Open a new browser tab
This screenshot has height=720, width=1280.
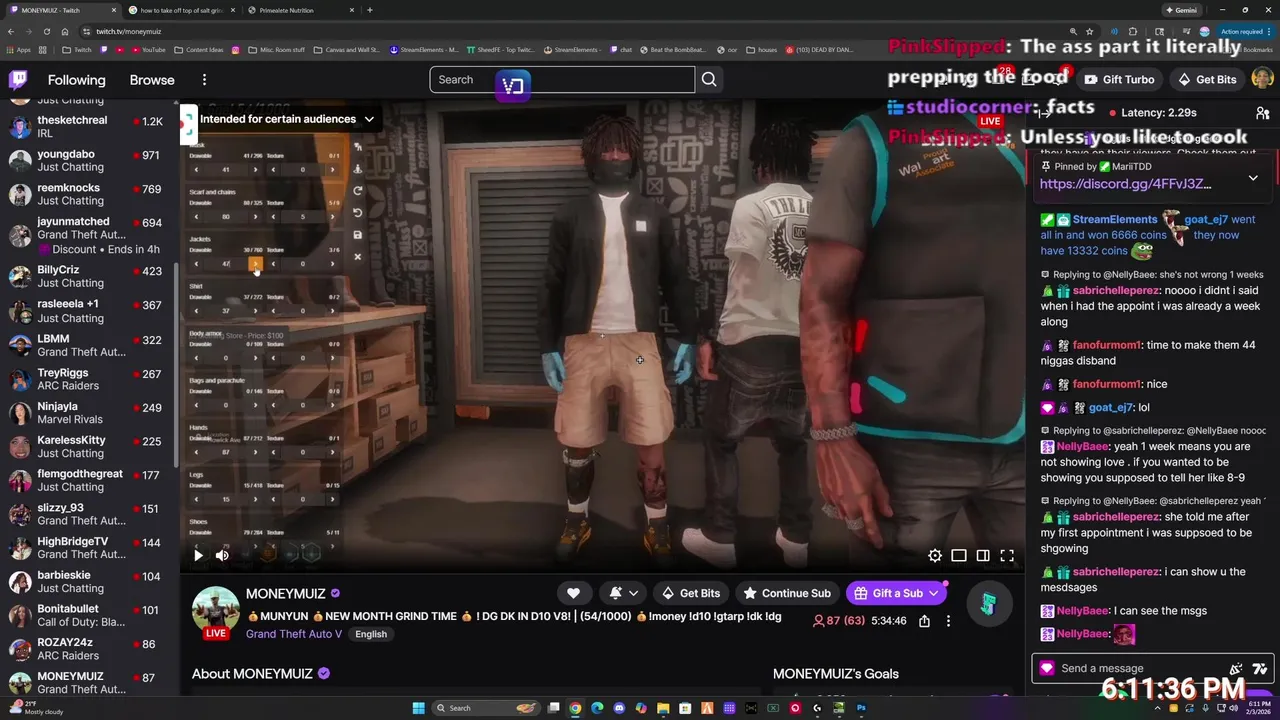pos(370,10)
